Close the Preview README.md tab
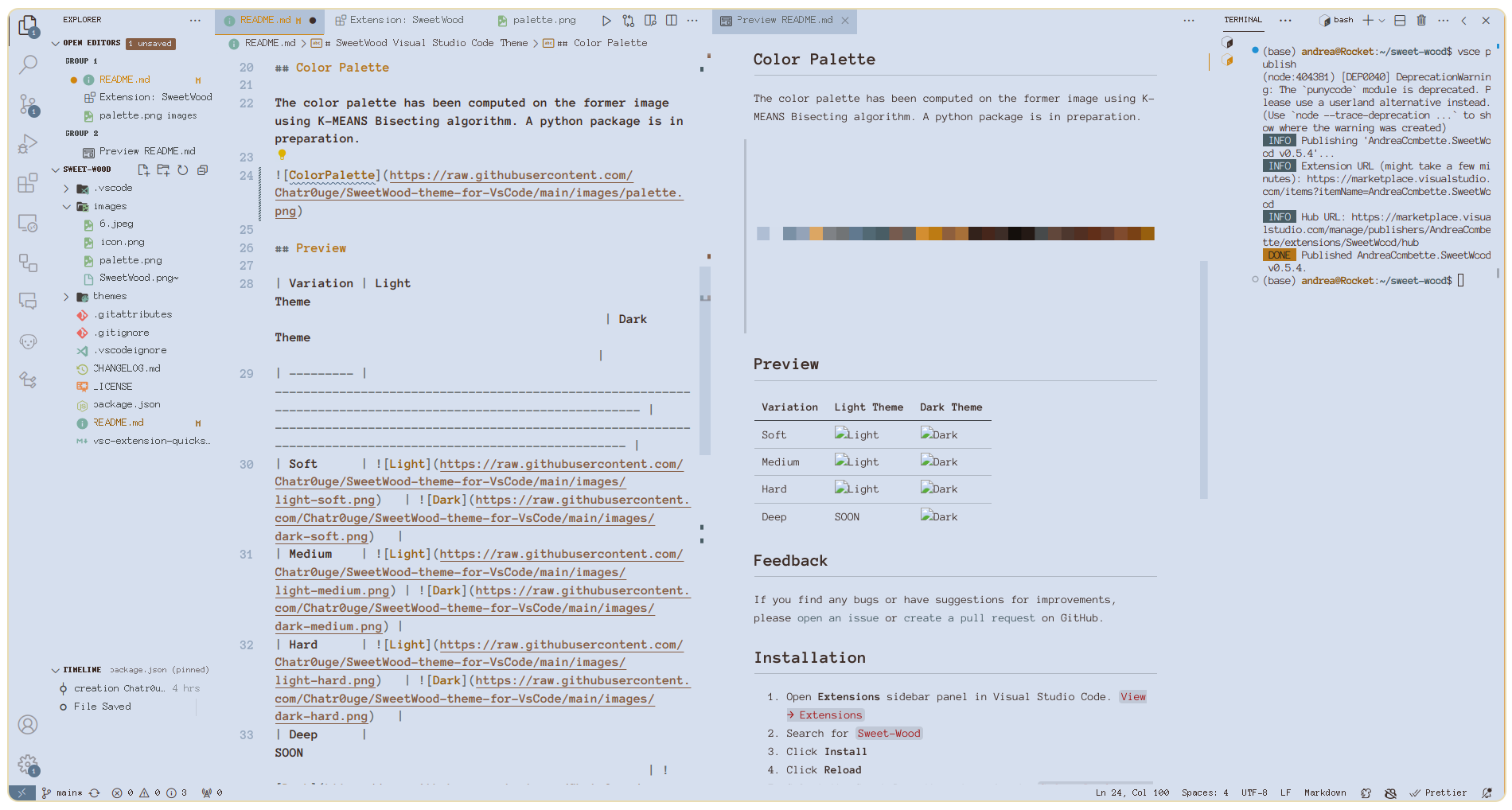1512x810 pixels. (845, 21)
